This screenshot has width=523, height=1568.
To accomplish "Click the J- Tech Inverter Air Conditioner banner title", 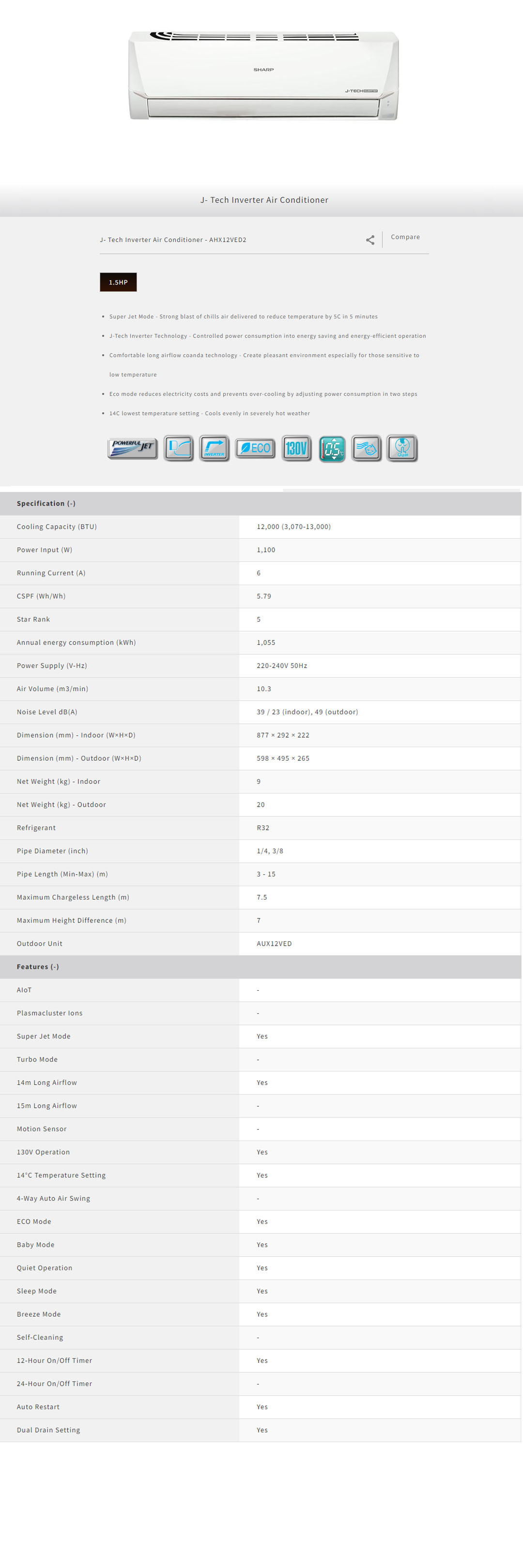I will (264, 200).
